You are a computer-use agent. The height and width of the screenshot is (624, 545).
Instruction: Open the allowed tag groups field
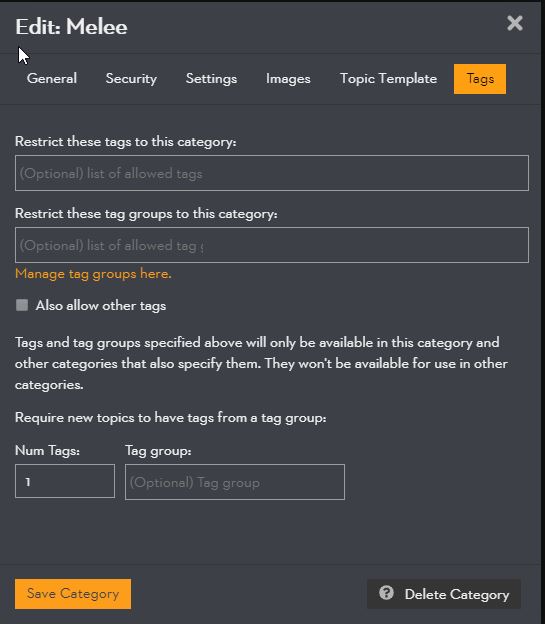(x=272, y=245)
